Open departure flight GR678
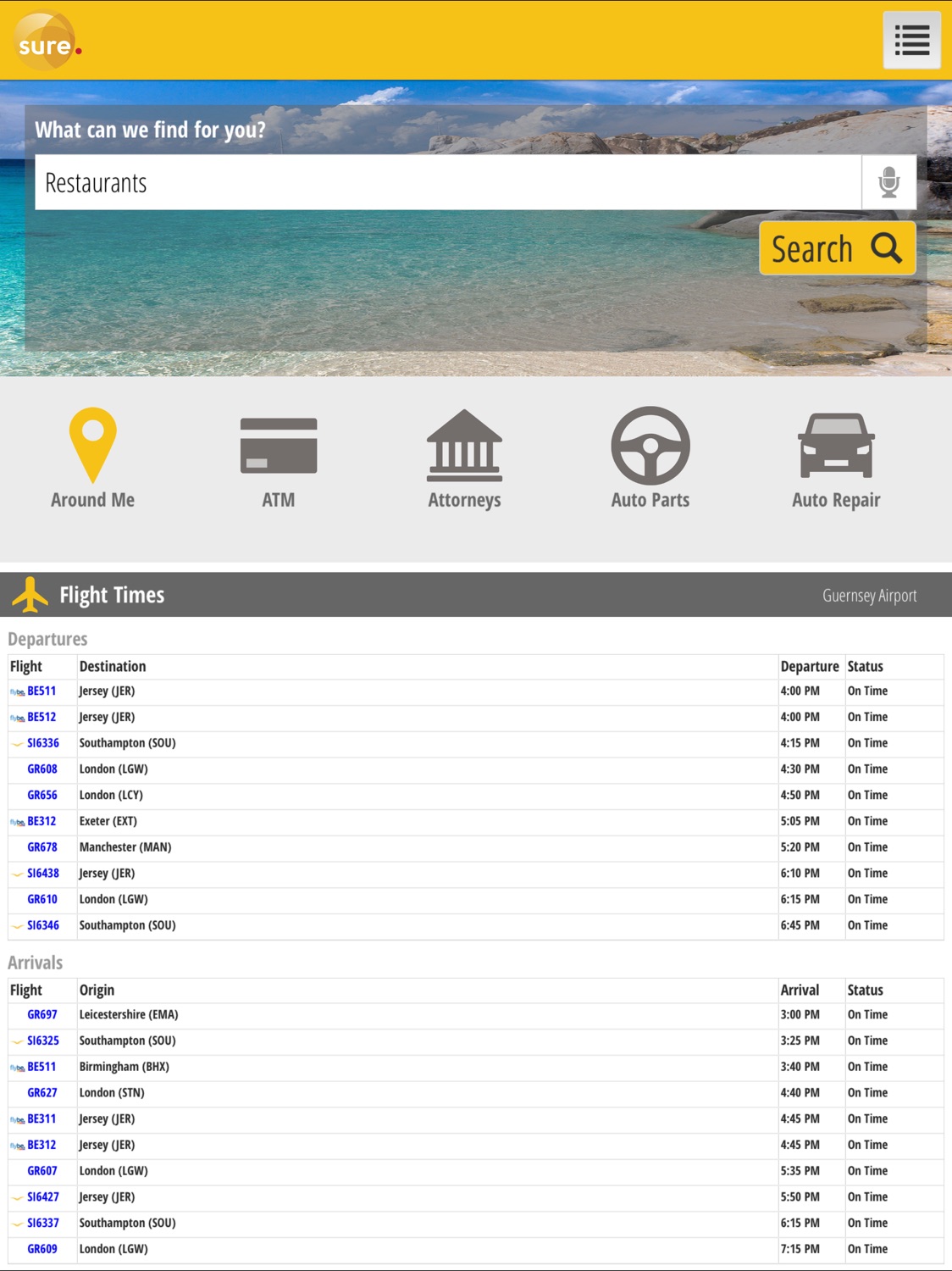 point(42,847)
